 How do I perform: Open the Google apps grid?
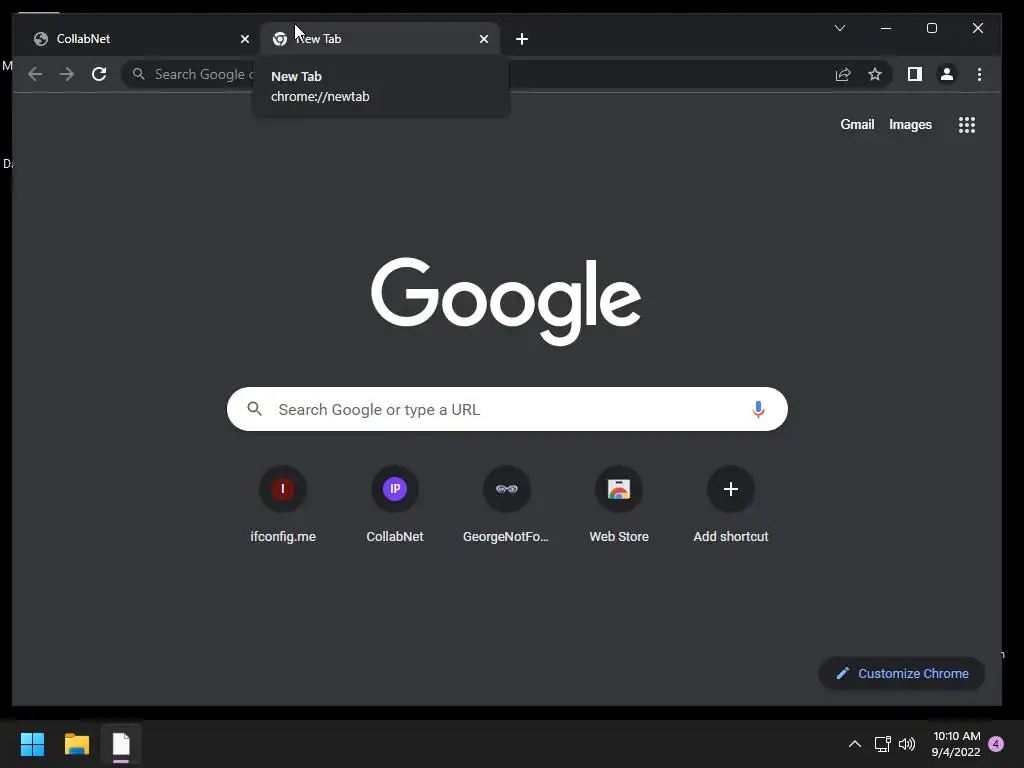tap(967, 125)
